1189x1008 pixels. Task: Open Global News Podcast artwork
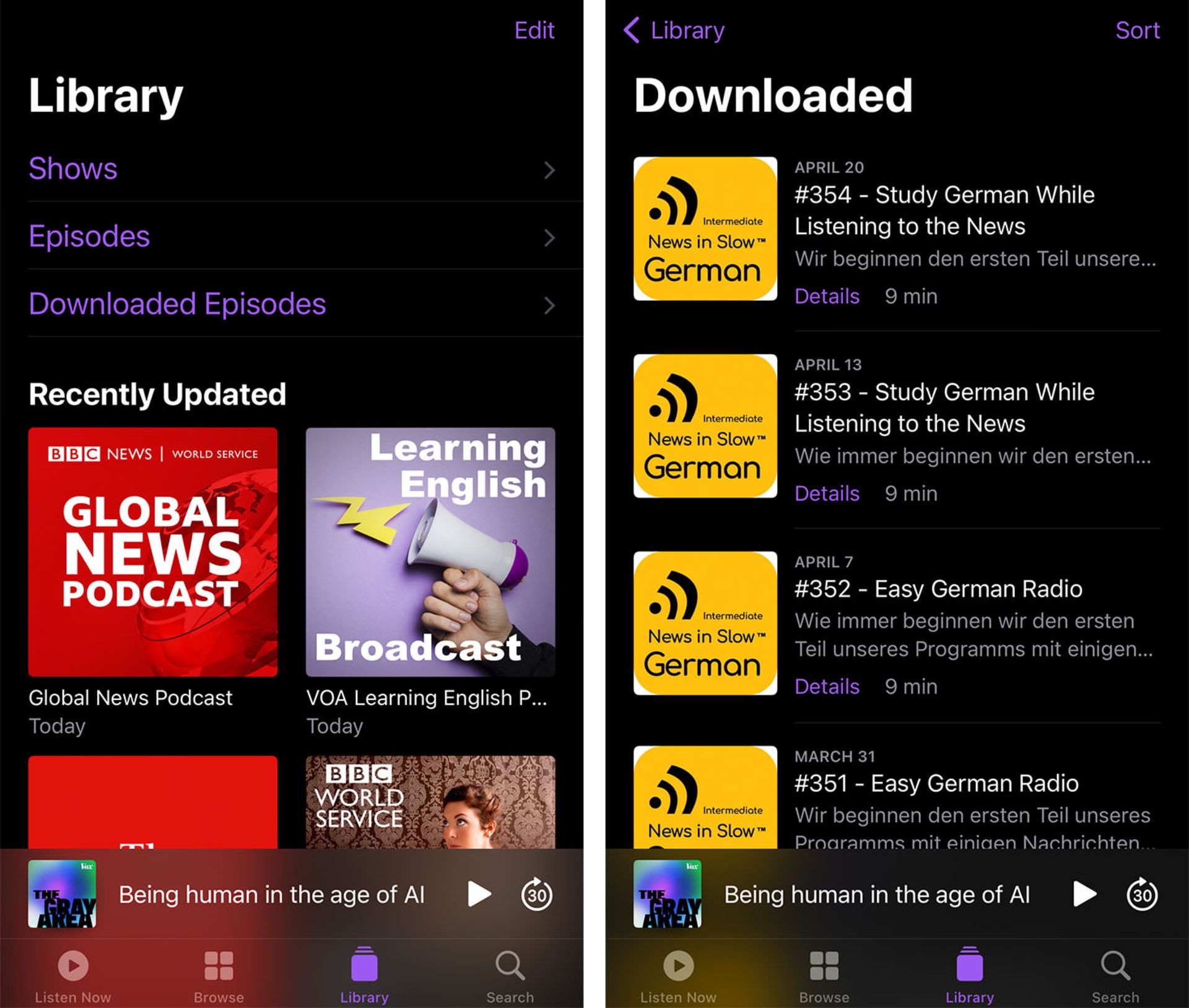coord(153,552)
